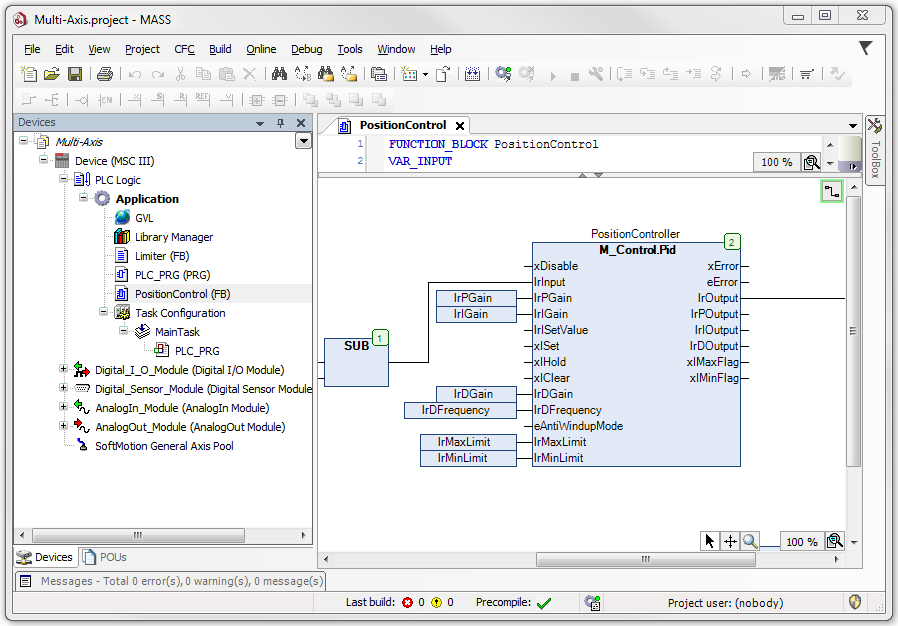Screen dimensions: 898x626
Task: Open the zoom level dropdown in the CFC editor
Action: pos(803,540)
